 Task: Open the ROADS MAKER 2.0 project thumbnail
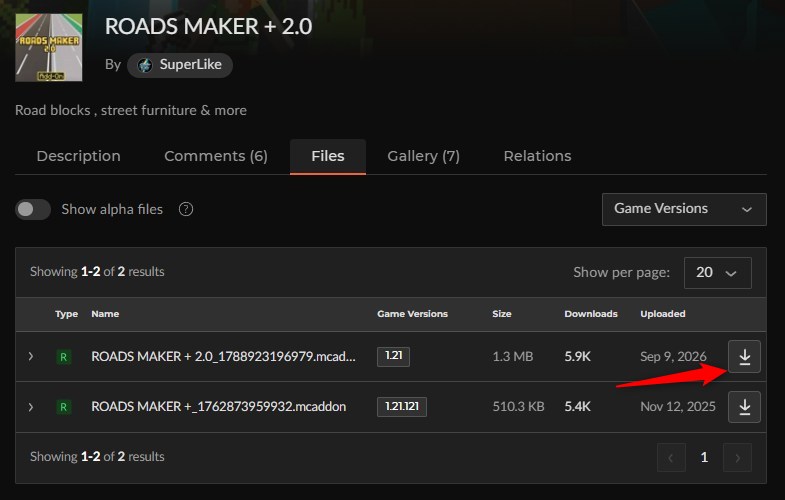pos(49,48)
